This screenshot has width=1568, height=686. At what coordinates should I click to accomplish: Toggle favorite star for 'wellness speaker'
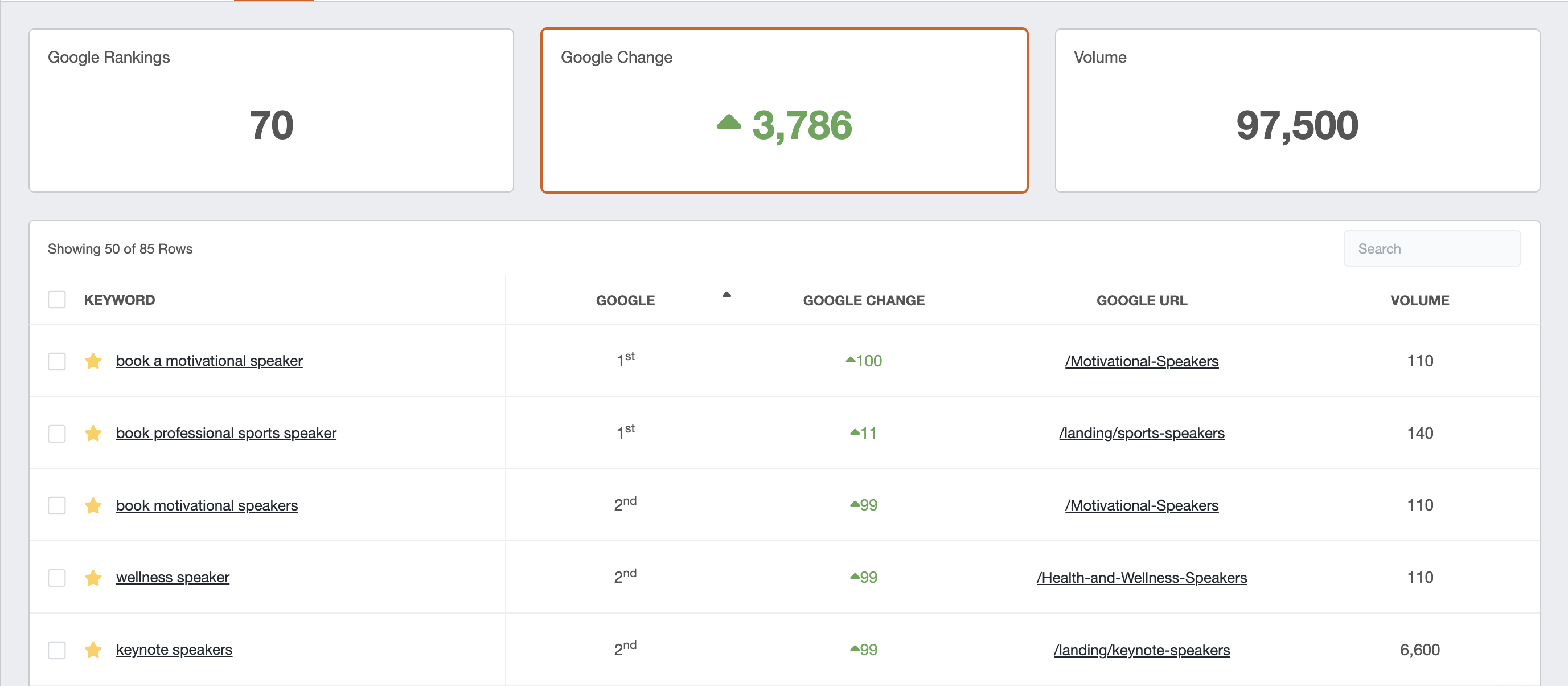pyautogui.click(x=93, y=578)
